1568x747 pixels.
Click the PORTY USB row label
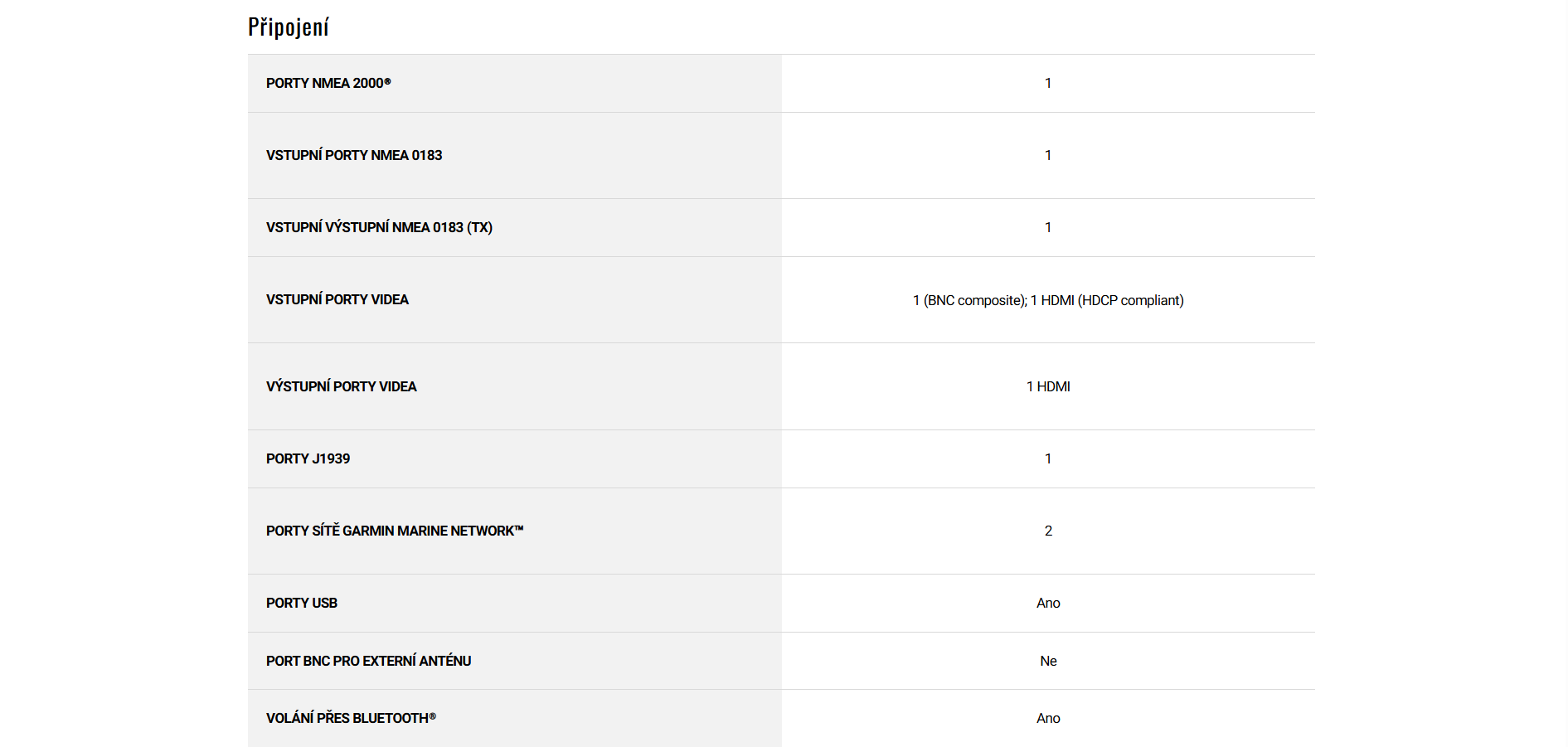(x=302, y=603)
